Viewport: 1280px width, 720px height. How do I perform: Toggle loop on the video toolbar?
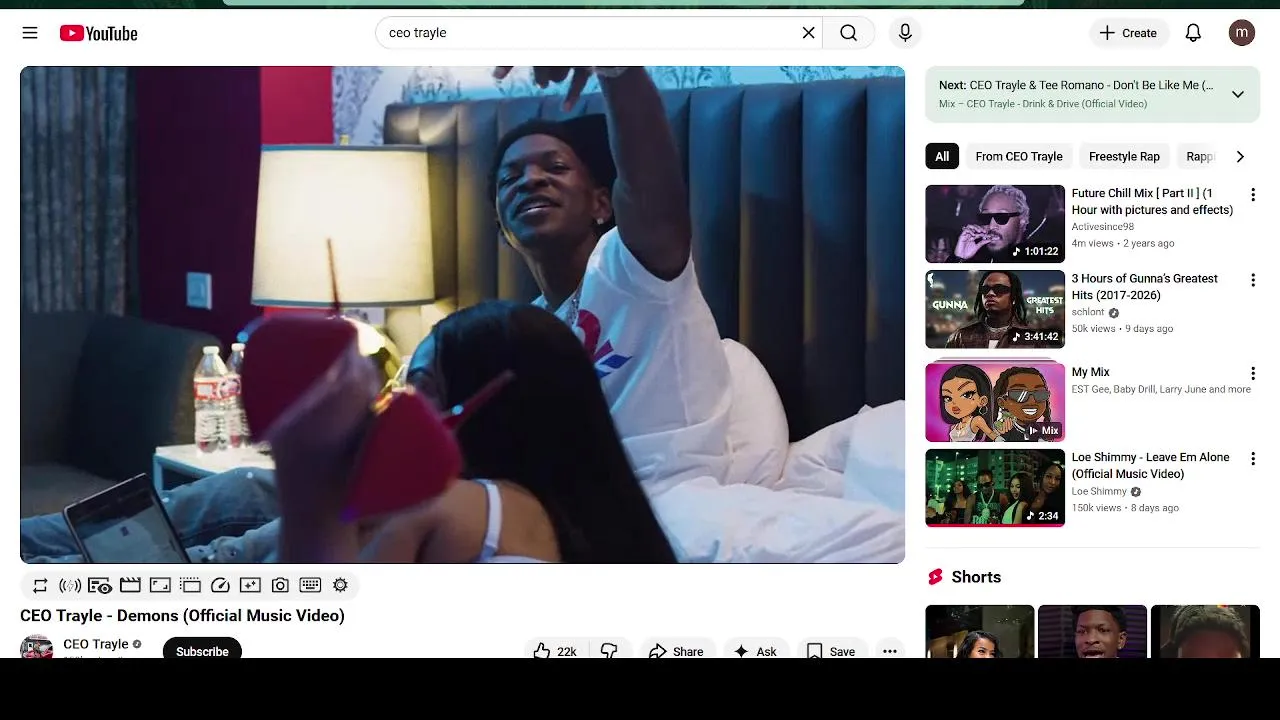40,585
